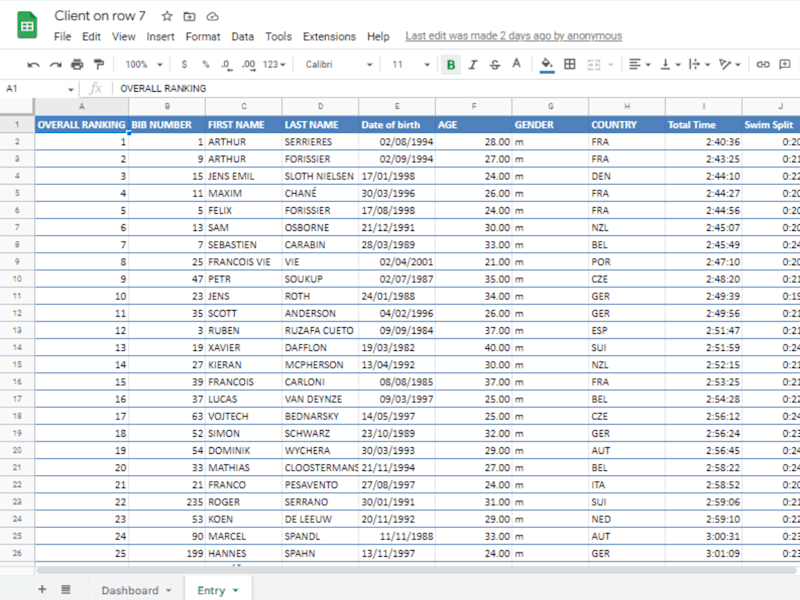Open the Insert menu
The height and width of the screenshot is (600, 800).
(160, 36)
